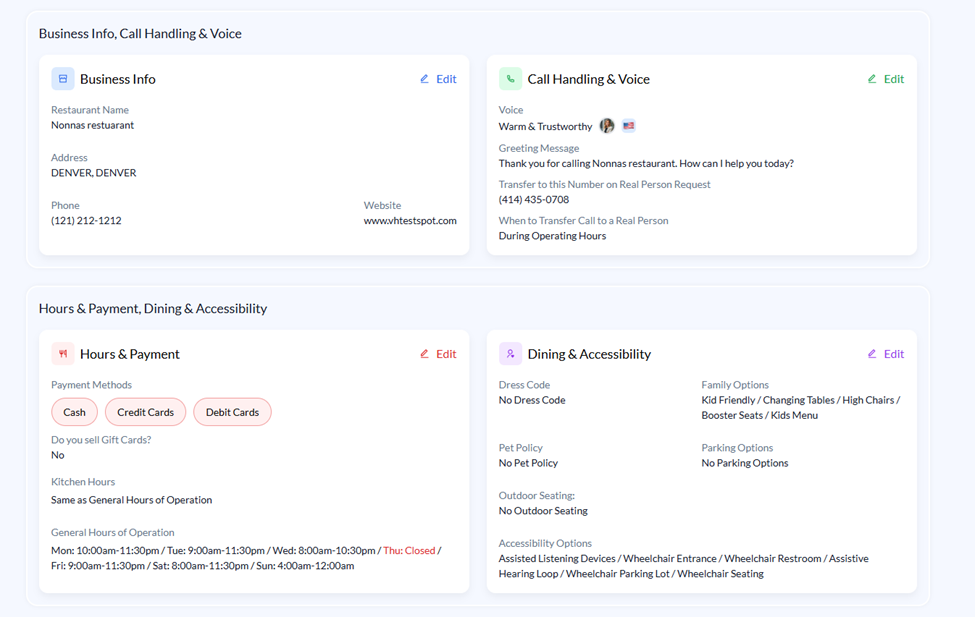Click the Business Info building icon
Image resolution: width=975 pixels, height=617 pixels.
63,79
